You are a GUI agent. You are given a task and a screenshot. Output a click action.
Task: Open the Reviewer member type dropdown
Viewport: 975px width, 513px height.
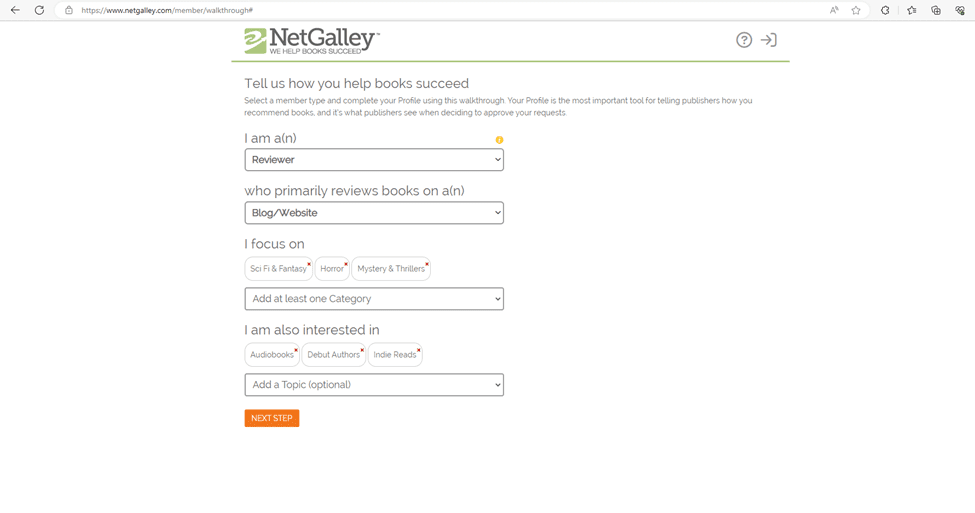tap(374, 160)
